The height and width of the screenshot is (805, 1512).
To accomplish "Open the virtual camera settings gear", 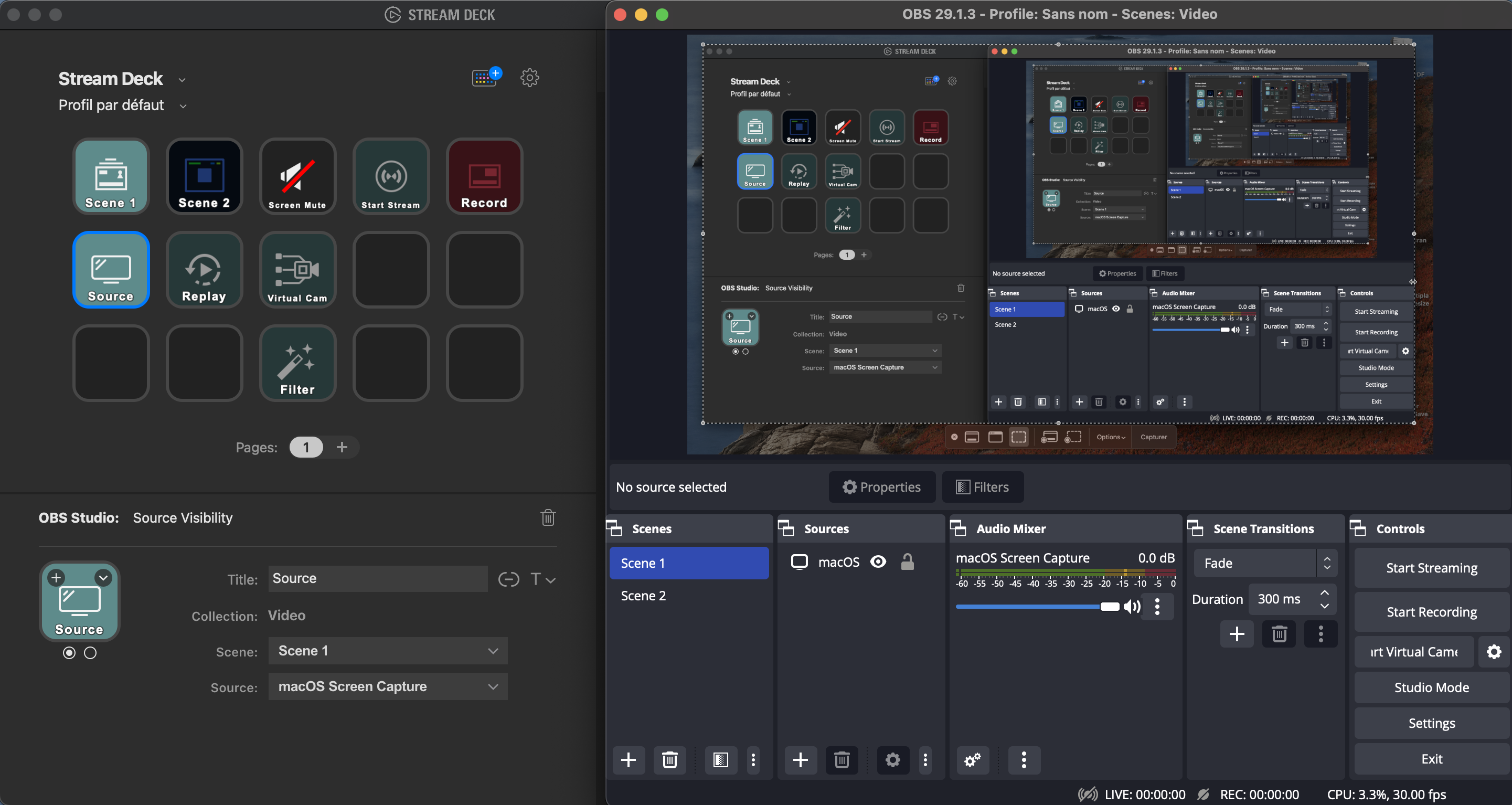I will click(1494, 652).
